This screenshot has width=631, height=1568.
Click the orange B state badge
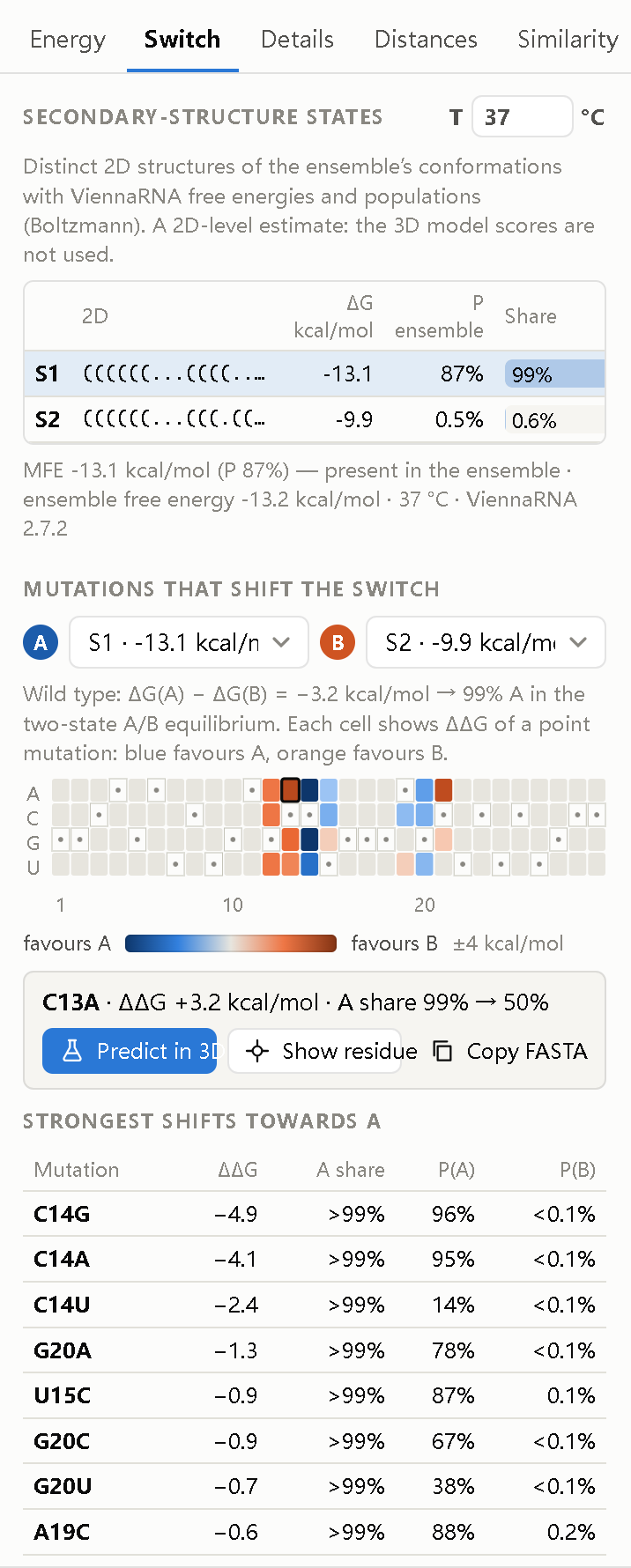coord(338,643)
